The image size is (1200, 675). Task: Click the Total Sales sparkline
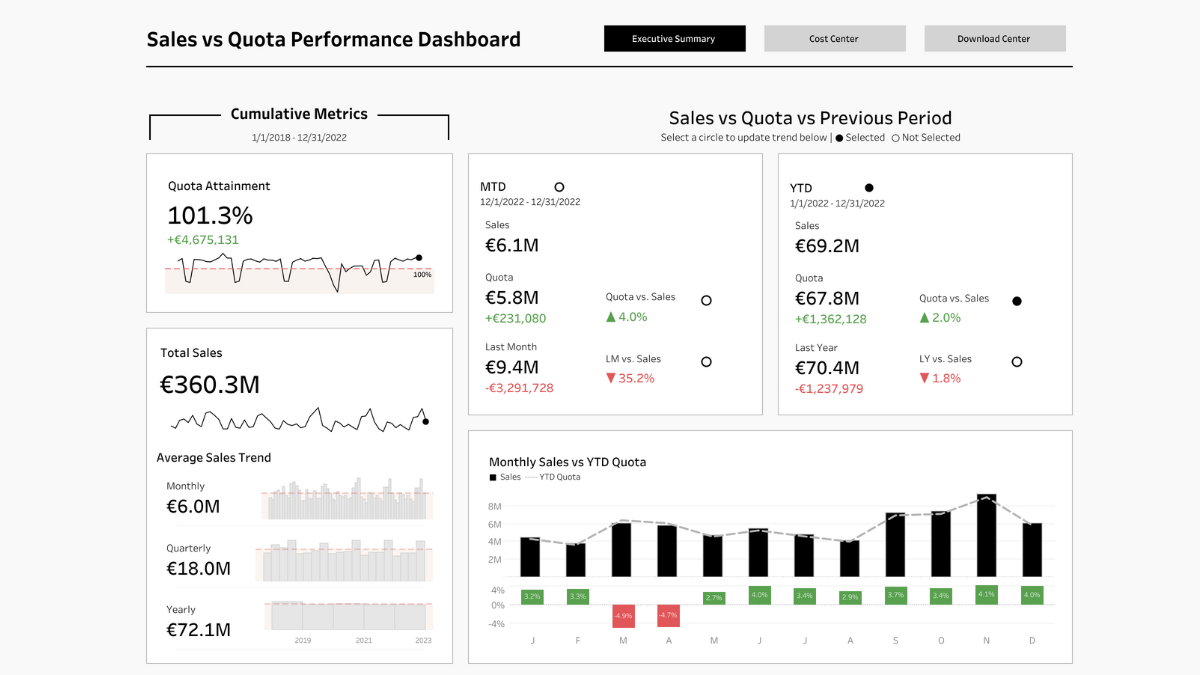click(300, 420)
